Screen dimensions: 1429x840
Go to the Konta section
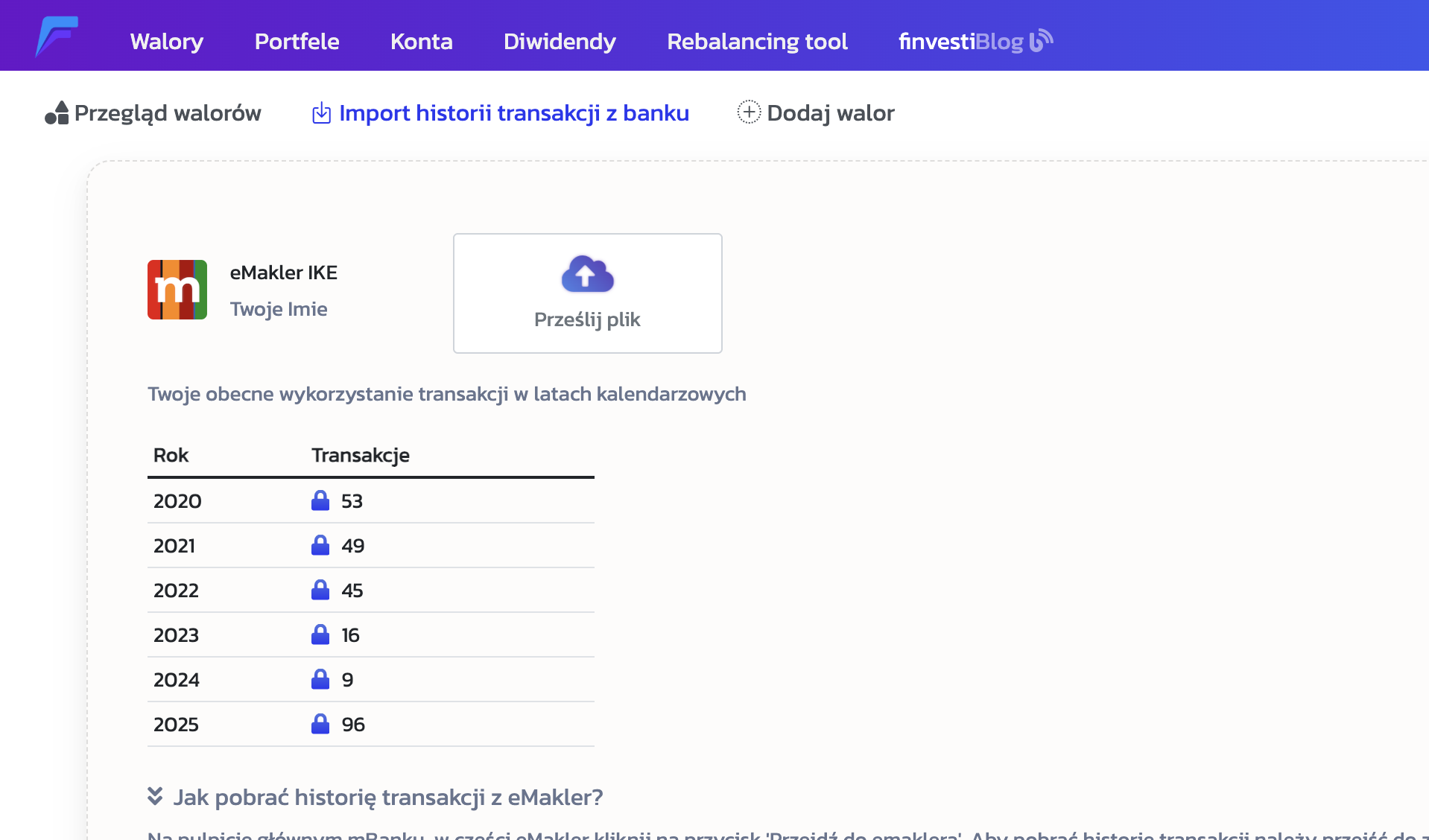coord(421,41)
